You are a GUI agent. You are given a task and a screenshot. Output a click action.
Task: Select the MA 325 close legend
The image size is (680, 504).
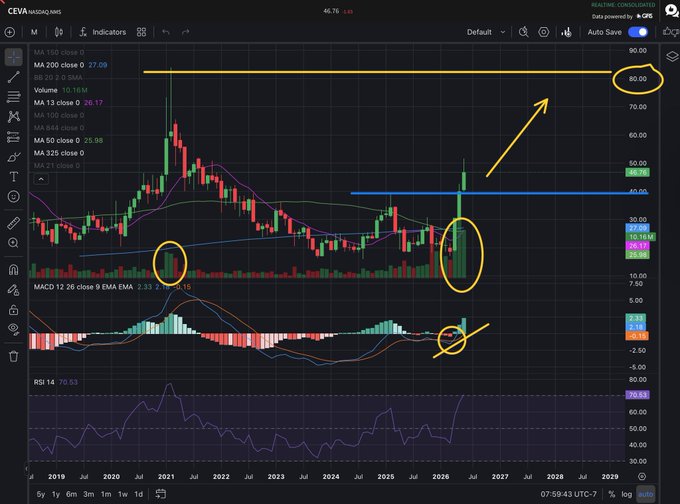coord(59,153)
